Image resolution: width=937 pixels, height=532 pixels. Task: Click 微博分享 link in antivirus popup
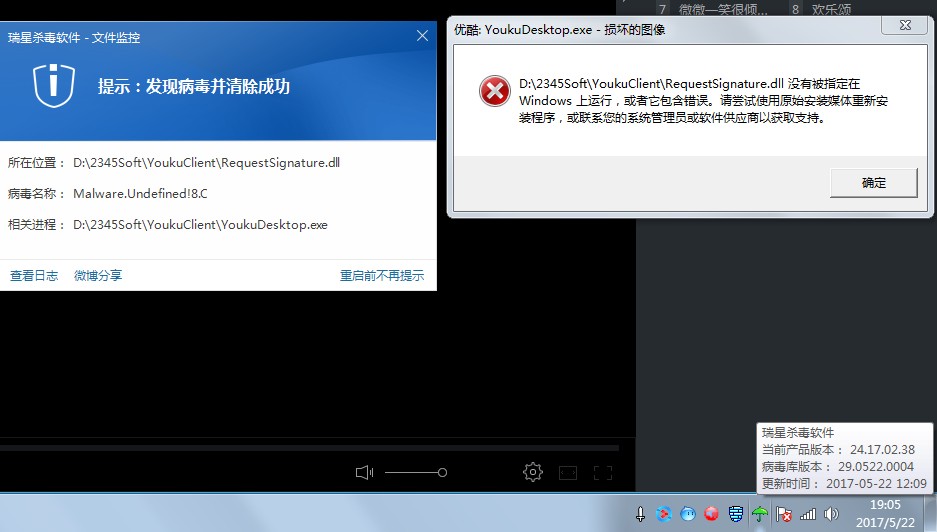tap(98, 276)
